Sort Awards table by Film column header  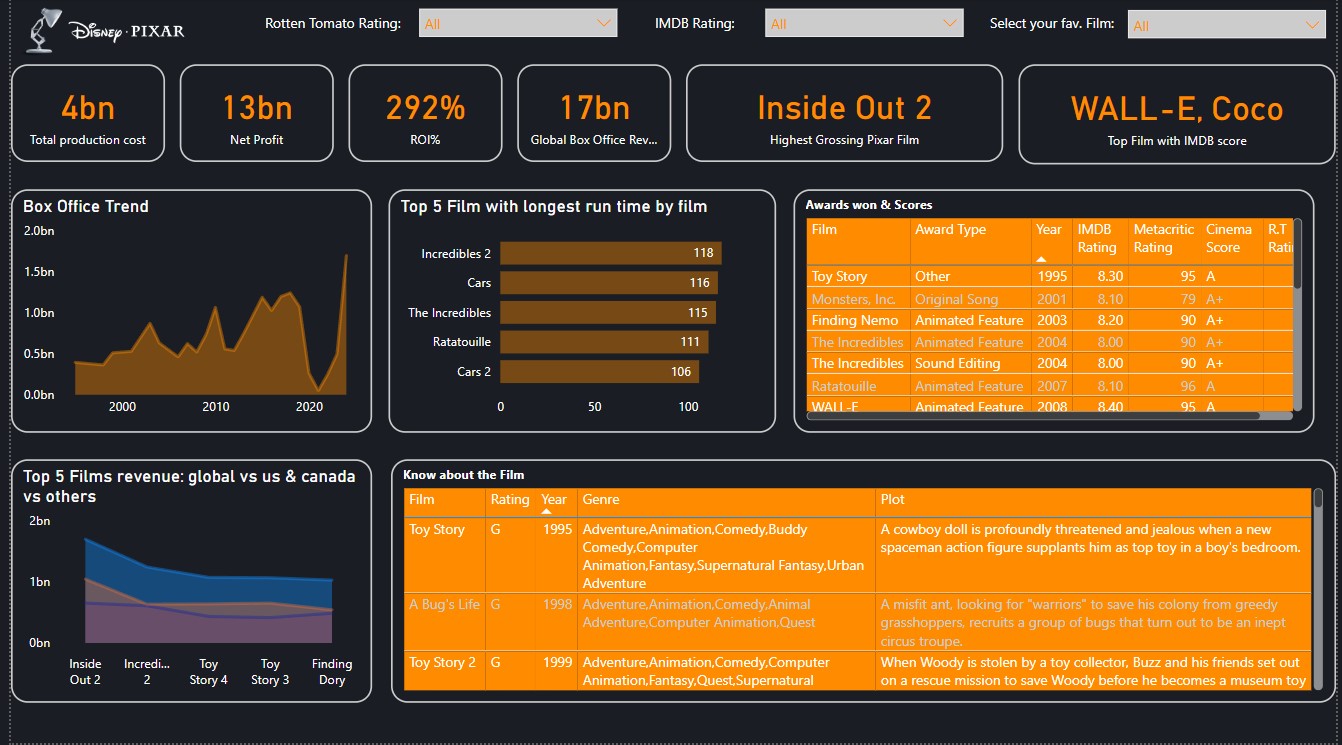point(859,241)
